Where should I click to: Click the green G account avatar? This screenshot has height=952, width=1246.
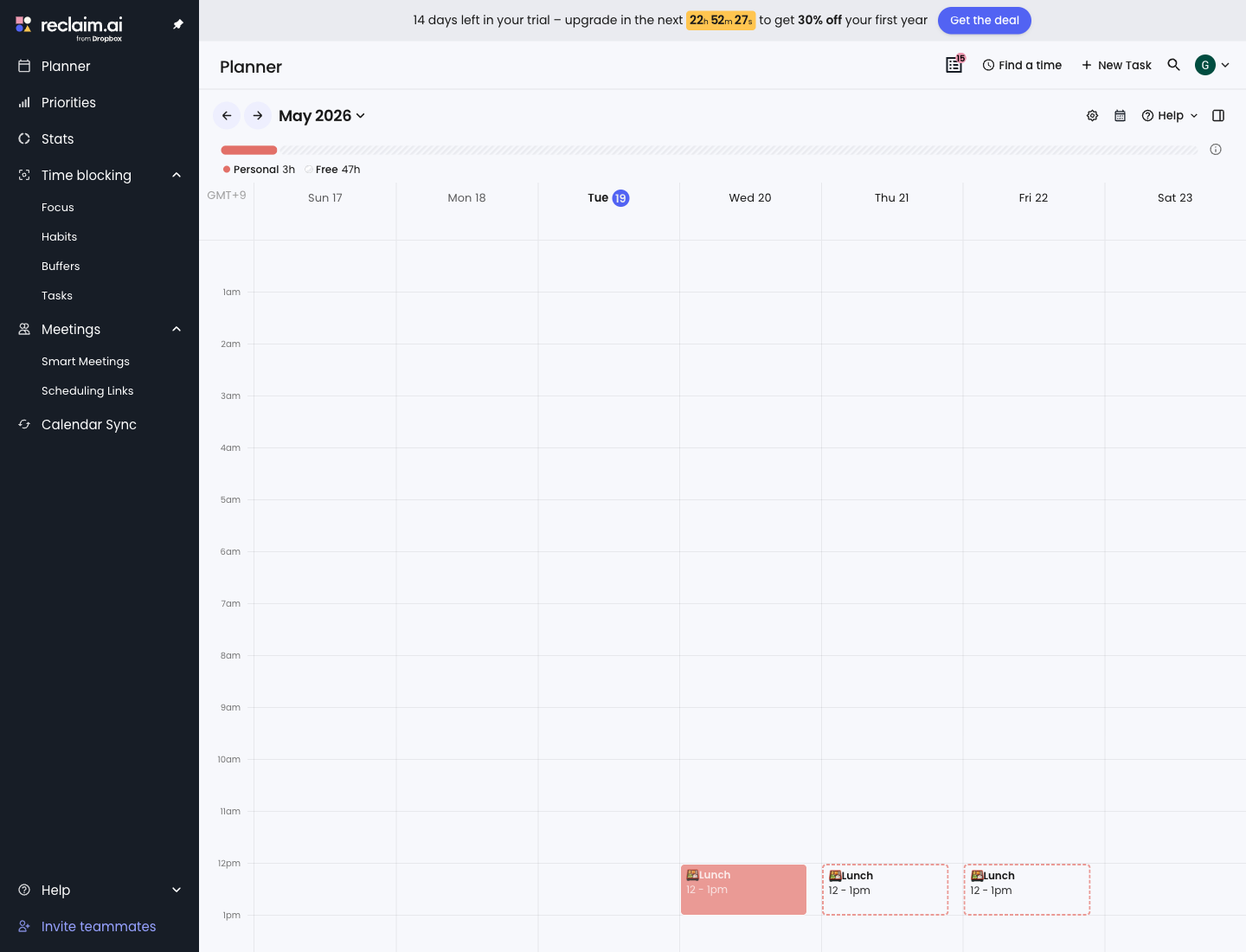pyautogui.click(x=1205, y=65)
